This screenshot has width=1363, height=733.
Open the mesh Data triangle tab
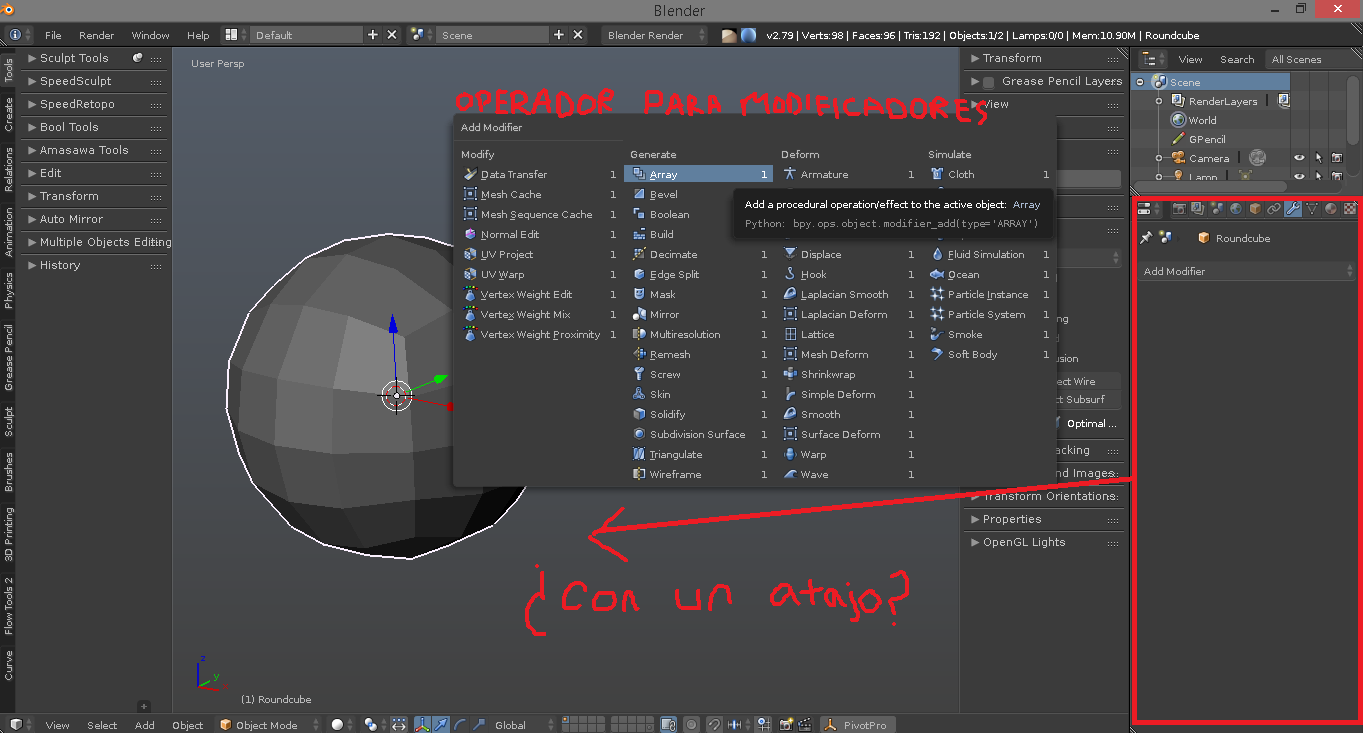click(x=1312, y=209)
